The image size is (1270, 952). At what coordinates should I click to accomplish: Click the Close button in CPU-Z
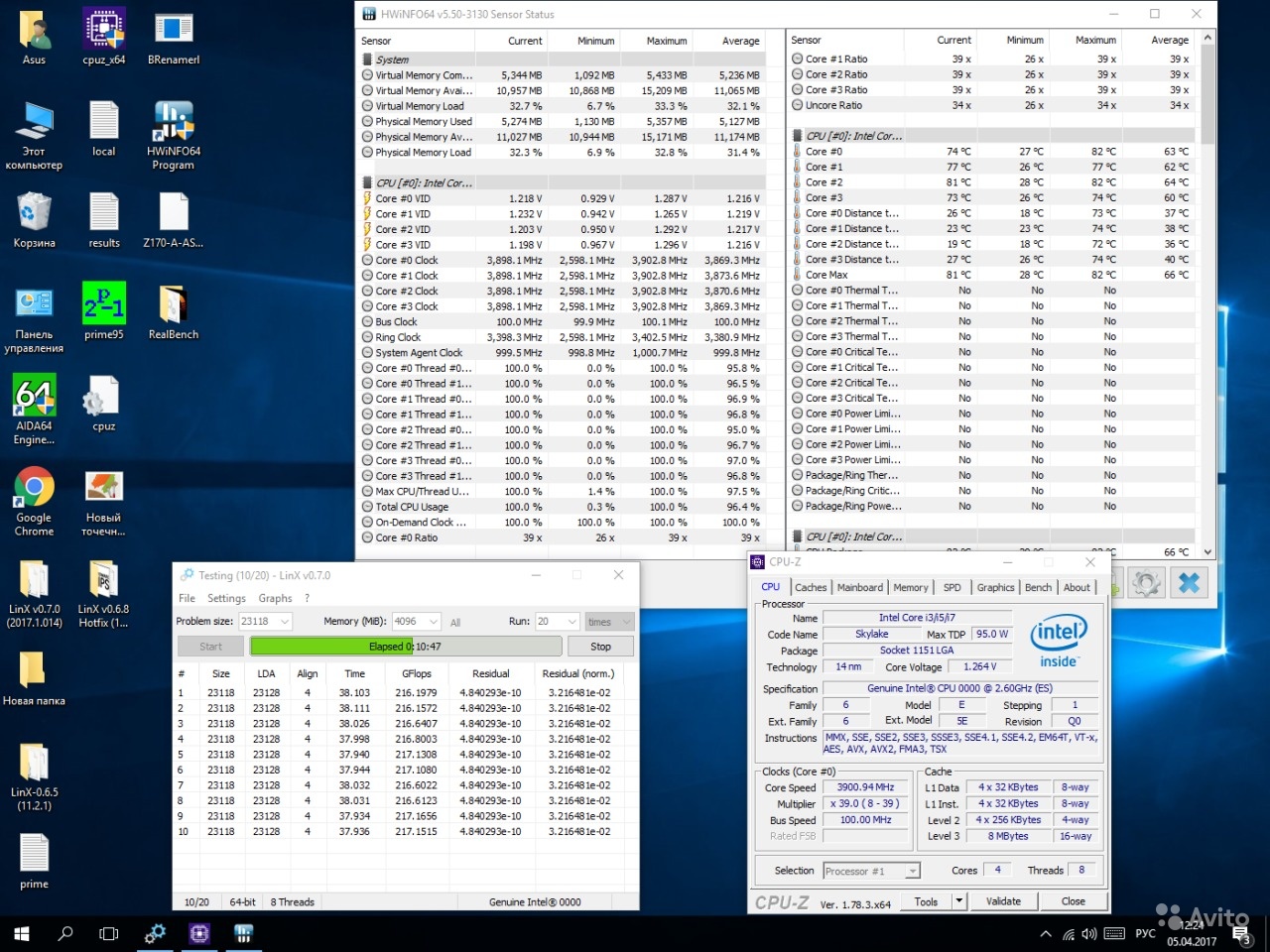[1073, 901]
